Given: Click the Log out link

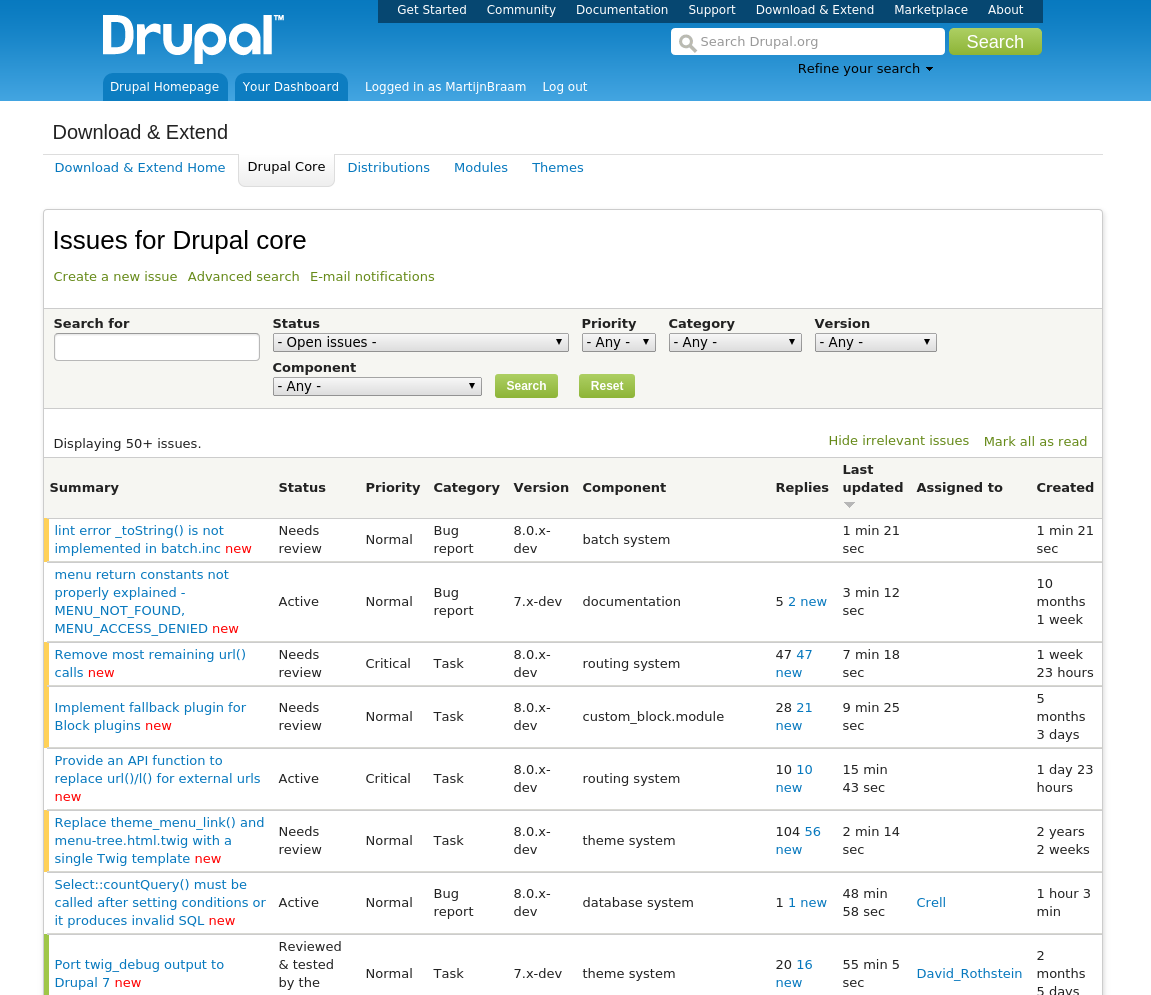Looking at the screenshot, I should click(564, 87).
